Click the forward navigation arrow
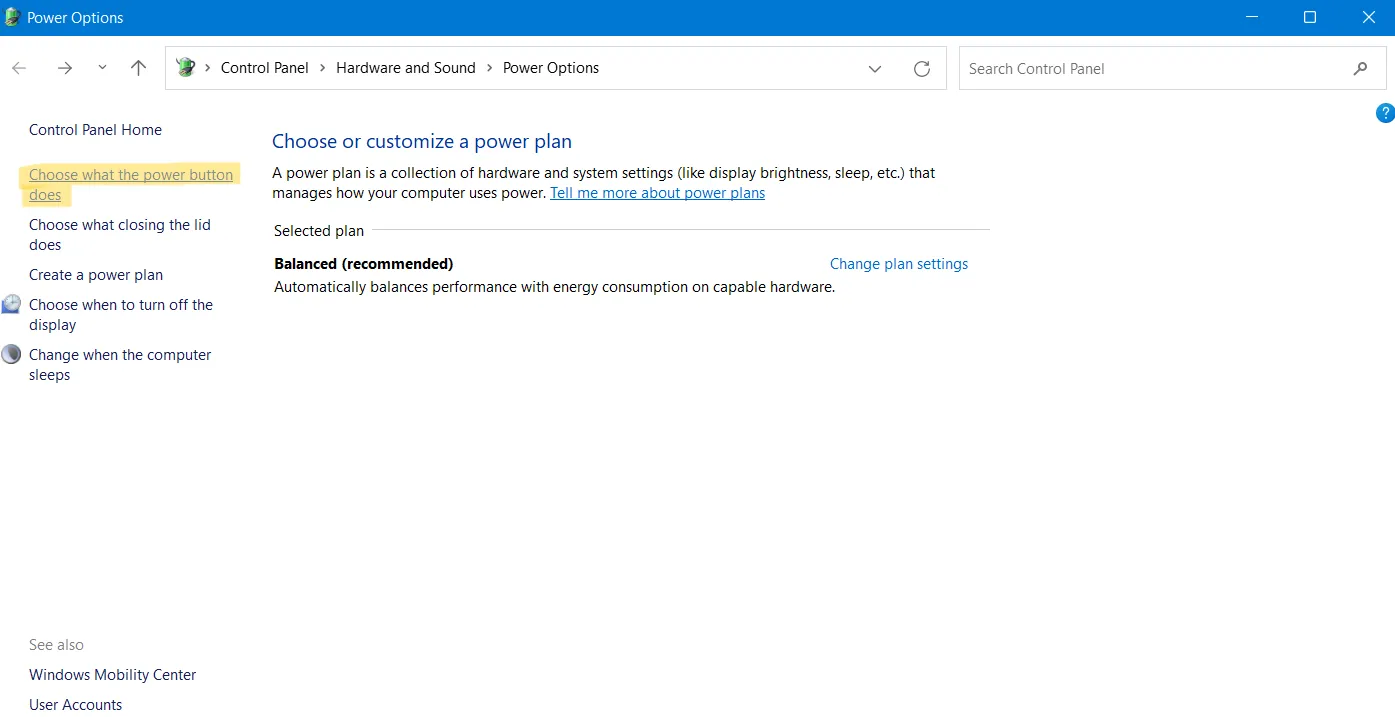This screenshot has width=1395, height=717. pyautogui.click(x=64, y=67)
